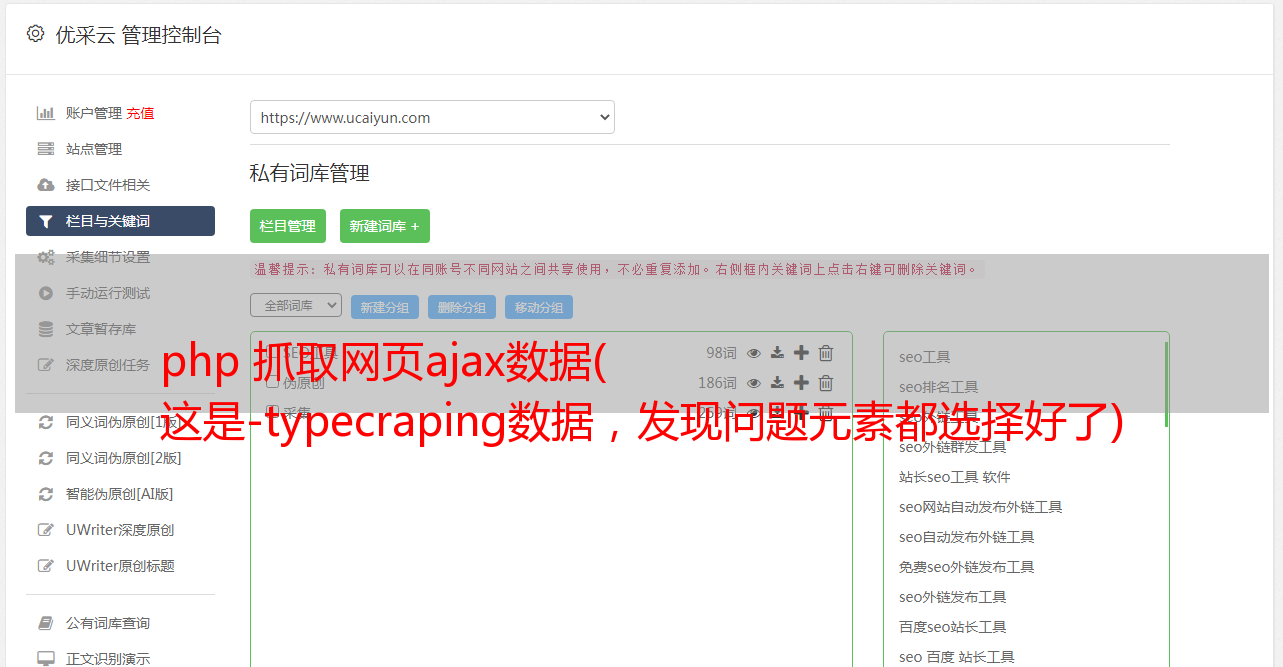Screen dimensions: 1283x667
Task: Click keyword 'seo工具' in right list
Action: coord(925,357)
